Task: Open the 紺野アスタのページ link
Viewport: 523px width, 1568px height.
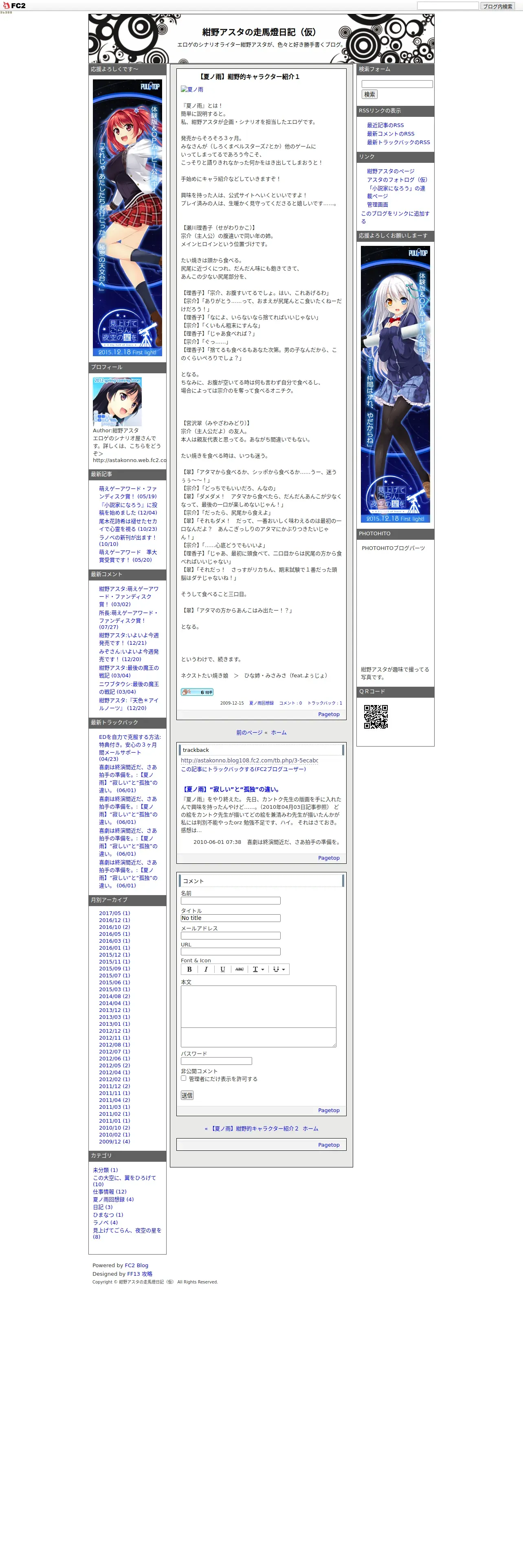Action: [390, 171]
